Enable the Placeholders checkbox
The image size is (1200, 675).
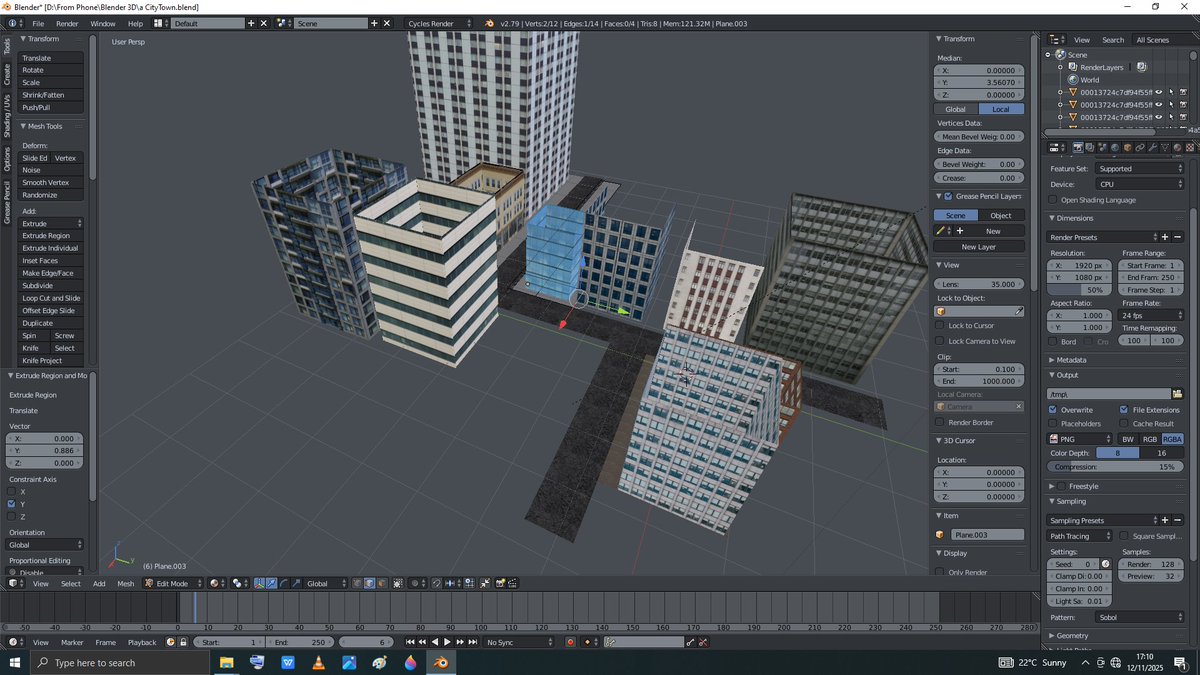(1052, 424)
